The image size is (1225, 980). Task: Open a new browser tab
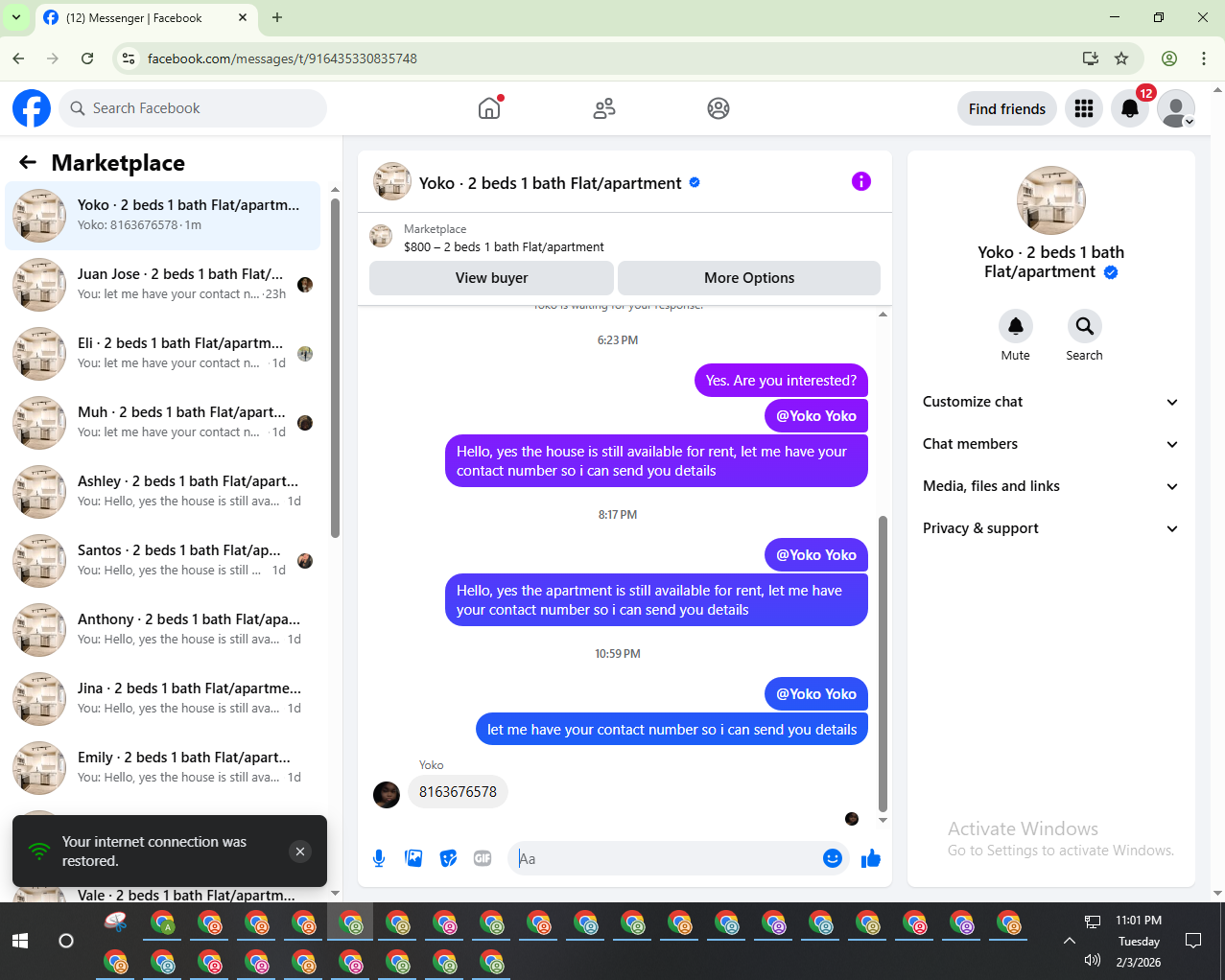pos(277,17)
